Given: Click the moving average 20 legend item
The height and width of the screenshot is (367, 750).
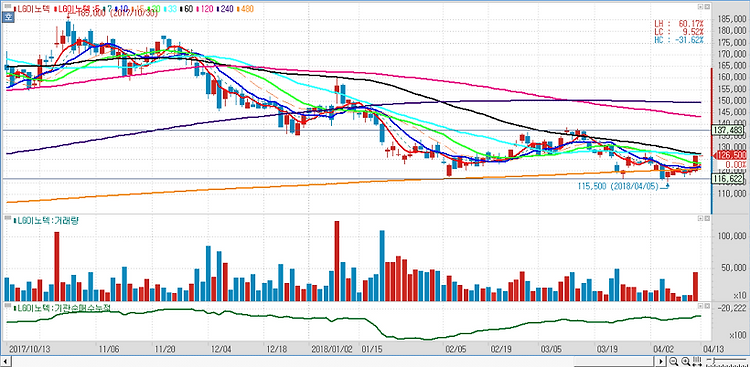Looking at the screenshot, I should click(154, 9).
